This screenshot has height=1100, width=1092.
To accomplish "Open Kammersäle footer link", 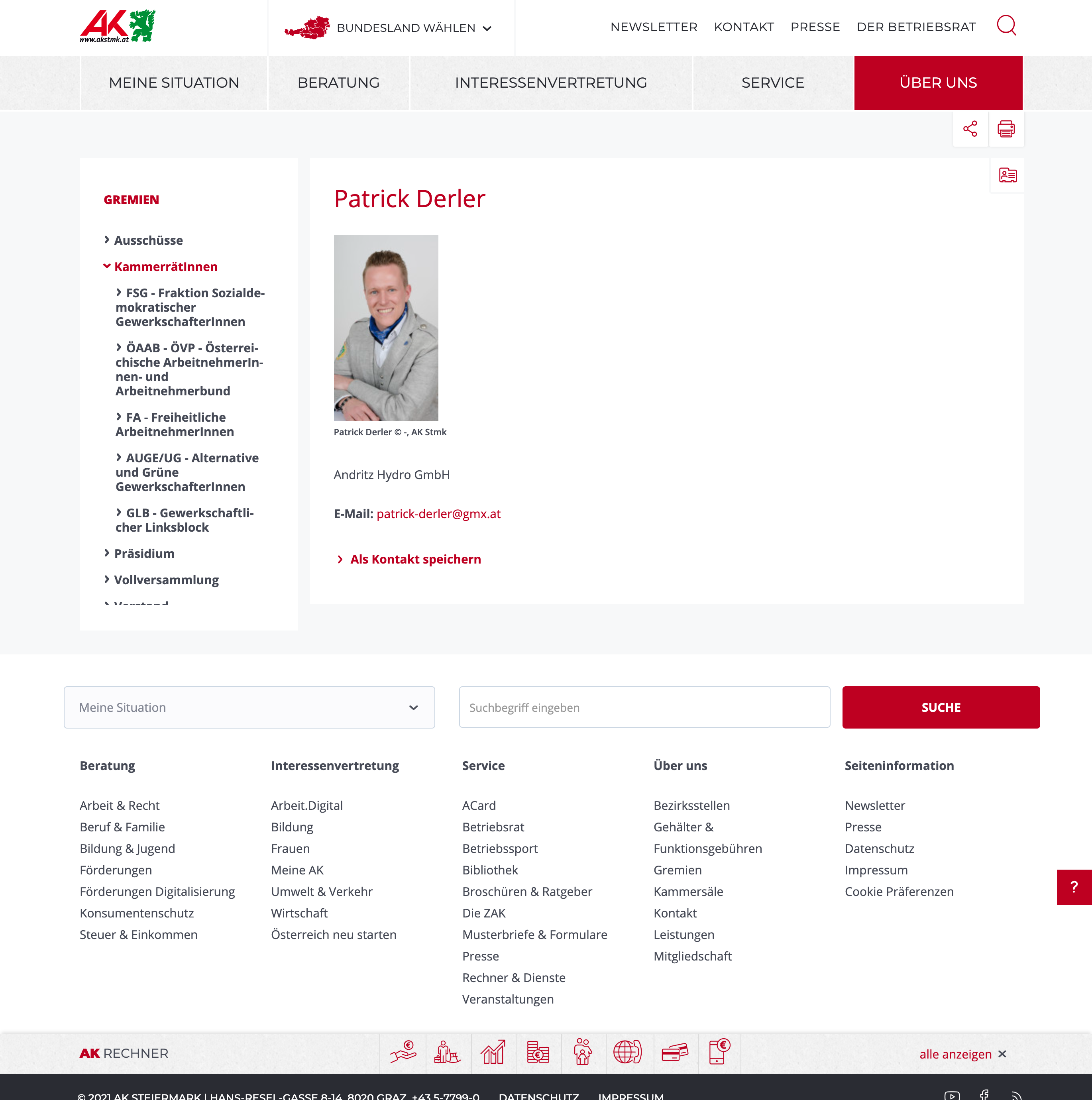I will point(688,891).
